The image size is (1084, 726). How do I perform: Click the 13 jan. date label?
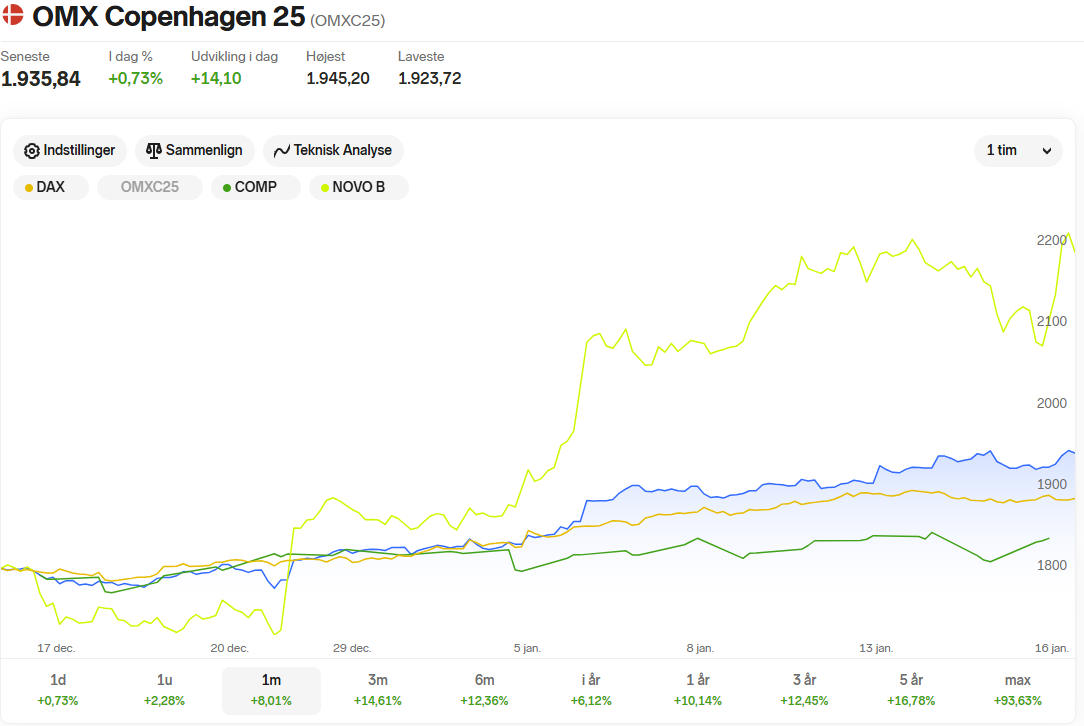coord(877,649)
